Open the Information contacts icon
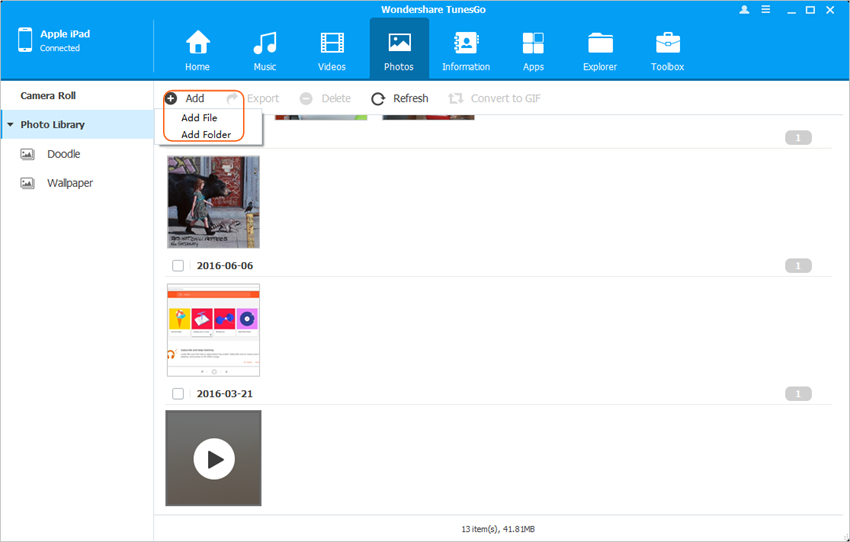The width and height of the screenshot is (850, 542). click(465, 44)
